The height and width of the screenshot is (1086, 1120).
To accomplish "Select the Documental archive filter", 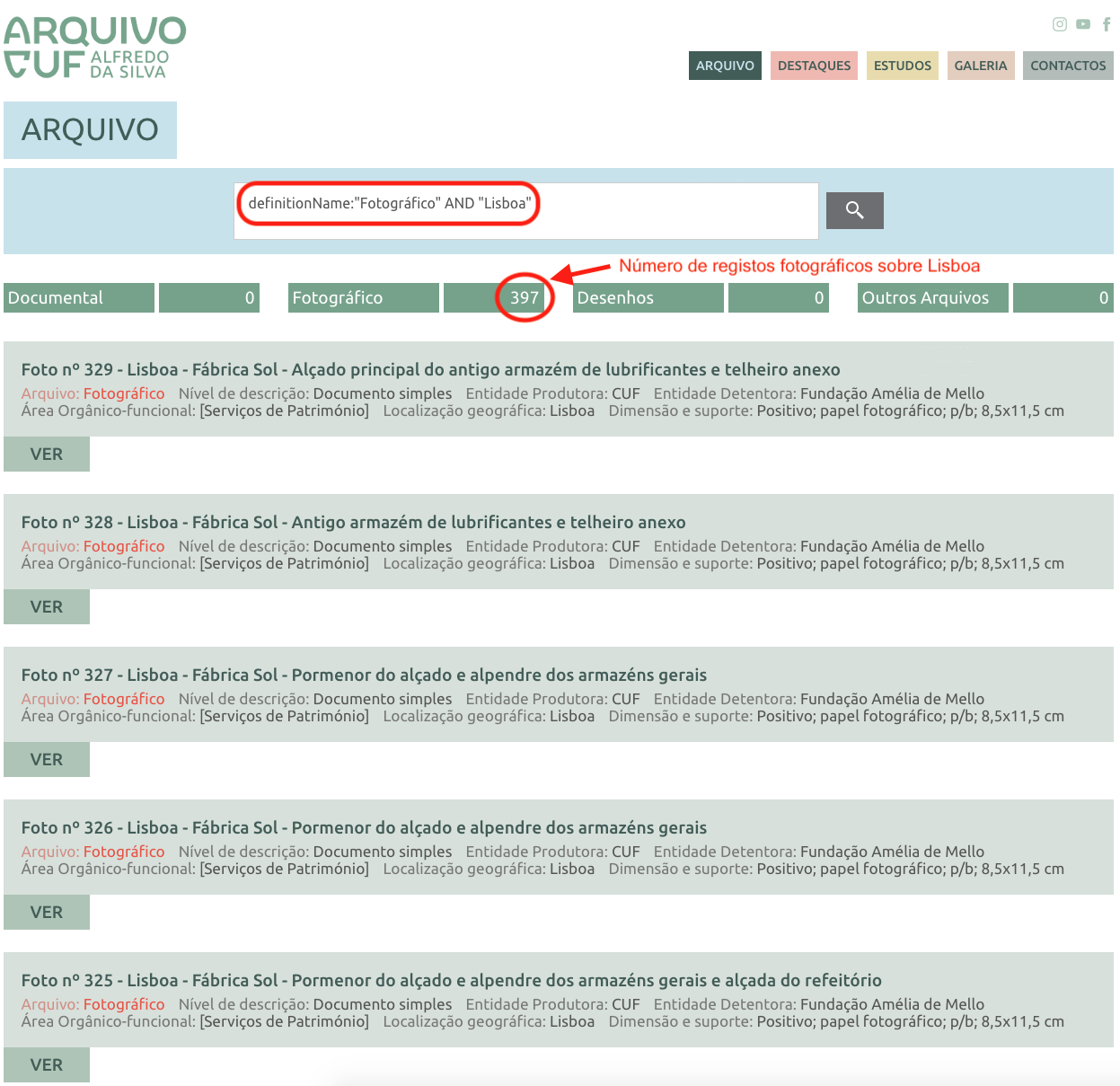I will coord(79,298).
